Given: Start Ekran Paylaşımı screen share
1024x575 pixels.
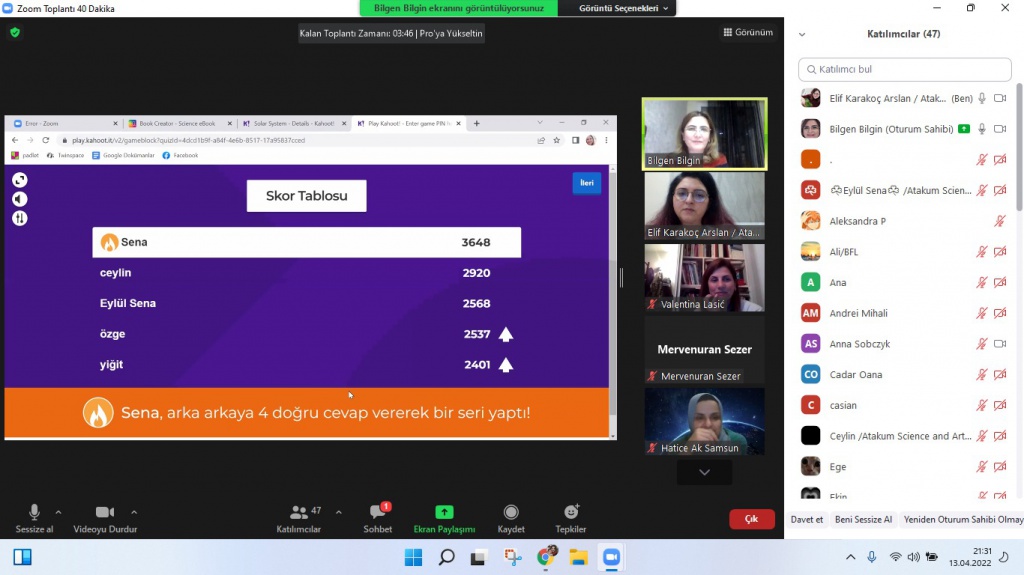Looking at the screenshot, I should (444, 519).
